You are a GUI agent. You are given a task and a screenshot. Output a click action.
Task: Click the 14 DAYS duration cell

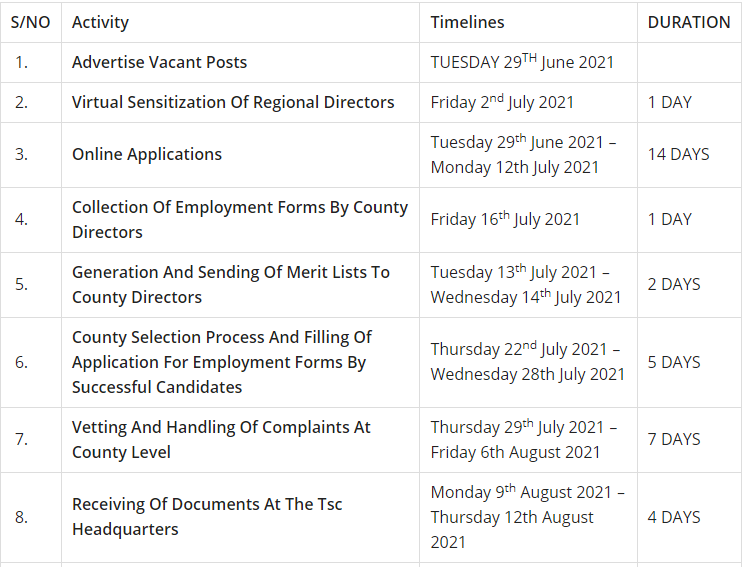pyautogui.click(x=678, y=154)
